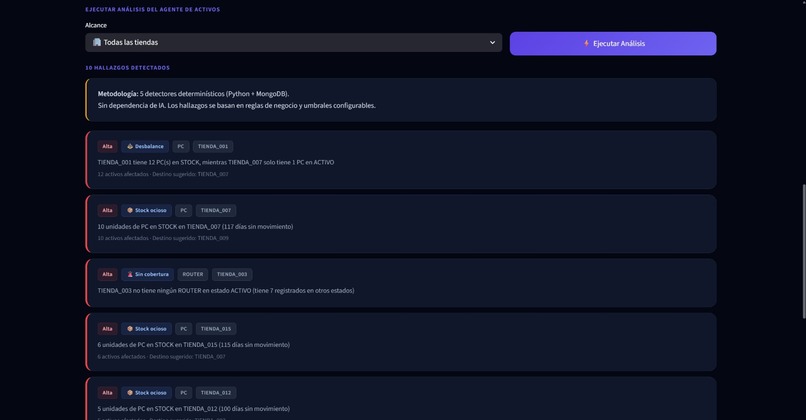Click text '6 unidades de PC en STOCK en TIENDA_015'

[x=157, y=345]
